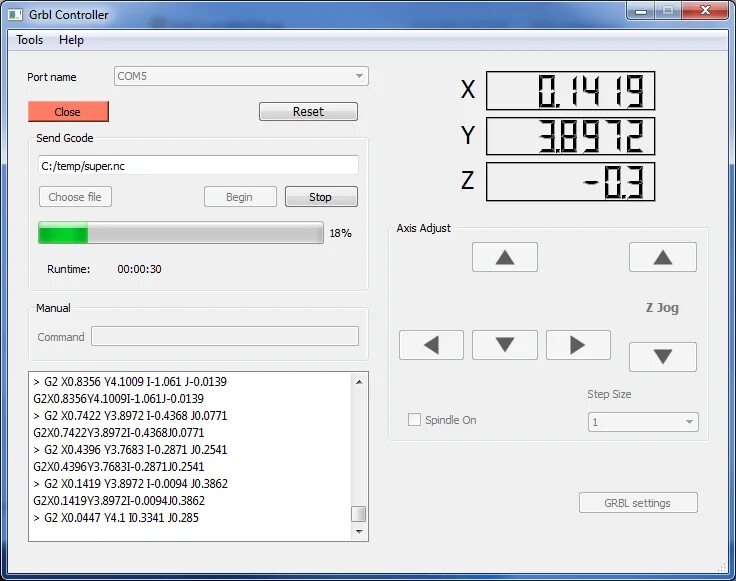Expand the Step Size dropdown

pos(643,422)
